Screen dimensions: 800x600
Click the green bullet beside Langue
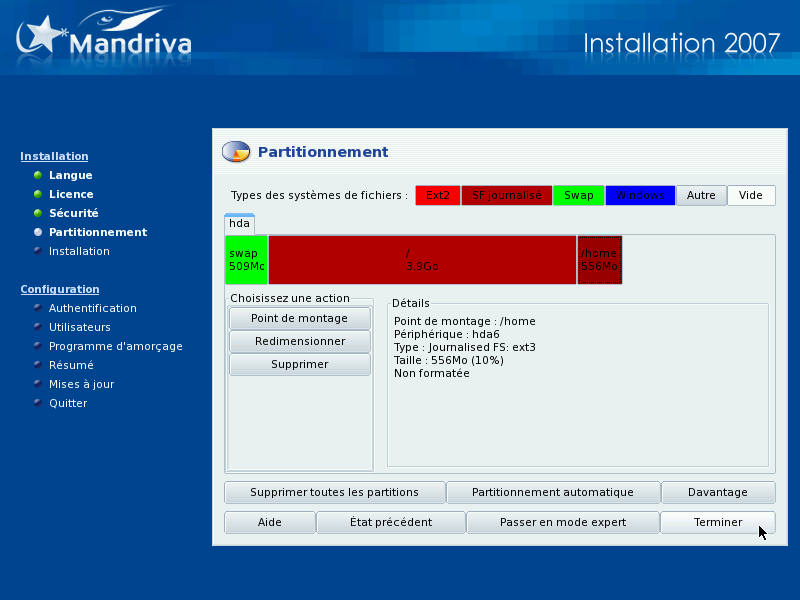tap(38, 176)
